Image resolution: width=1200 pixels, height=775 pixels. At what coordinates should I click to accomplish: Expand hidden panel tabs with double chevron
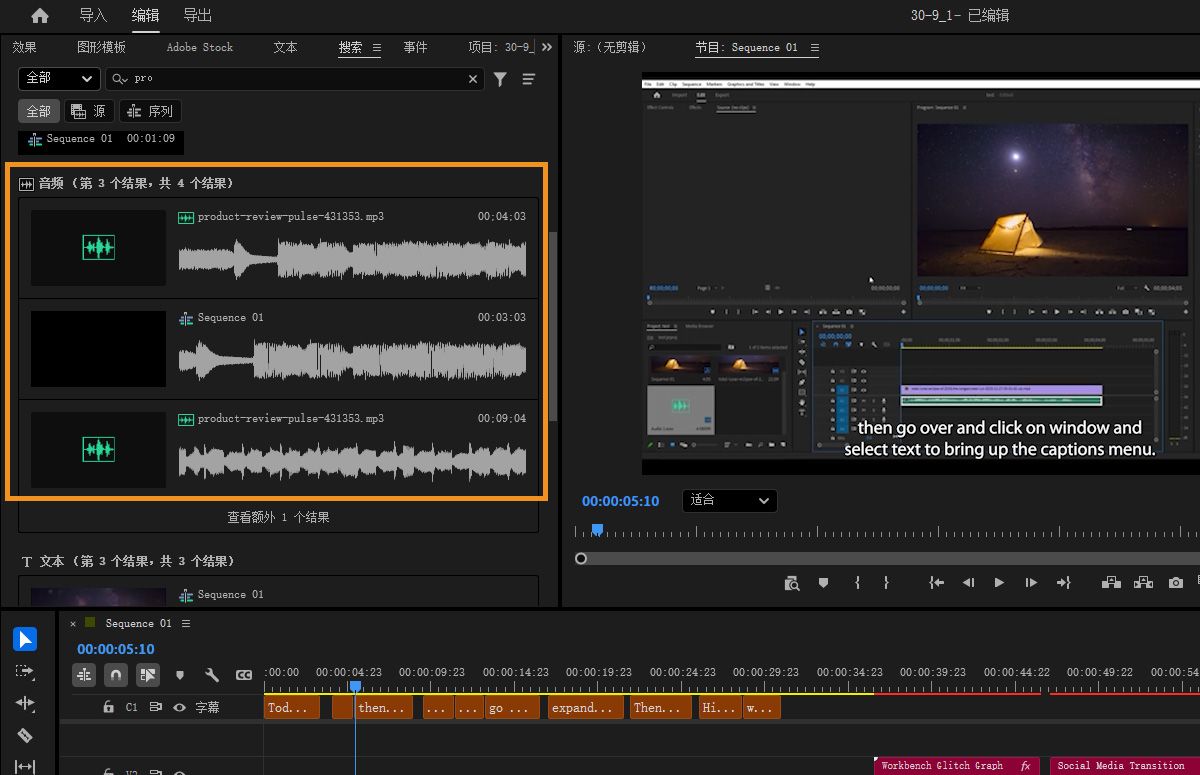547,47
